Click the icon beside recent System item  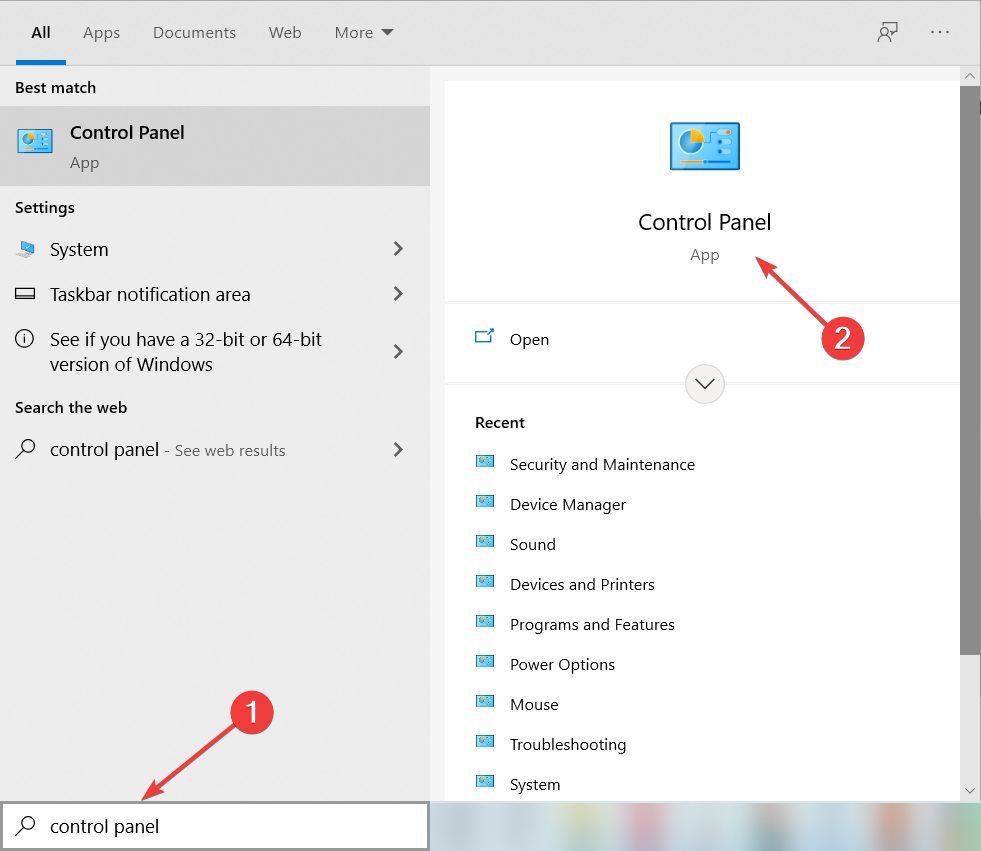click(x=485, y=782)
